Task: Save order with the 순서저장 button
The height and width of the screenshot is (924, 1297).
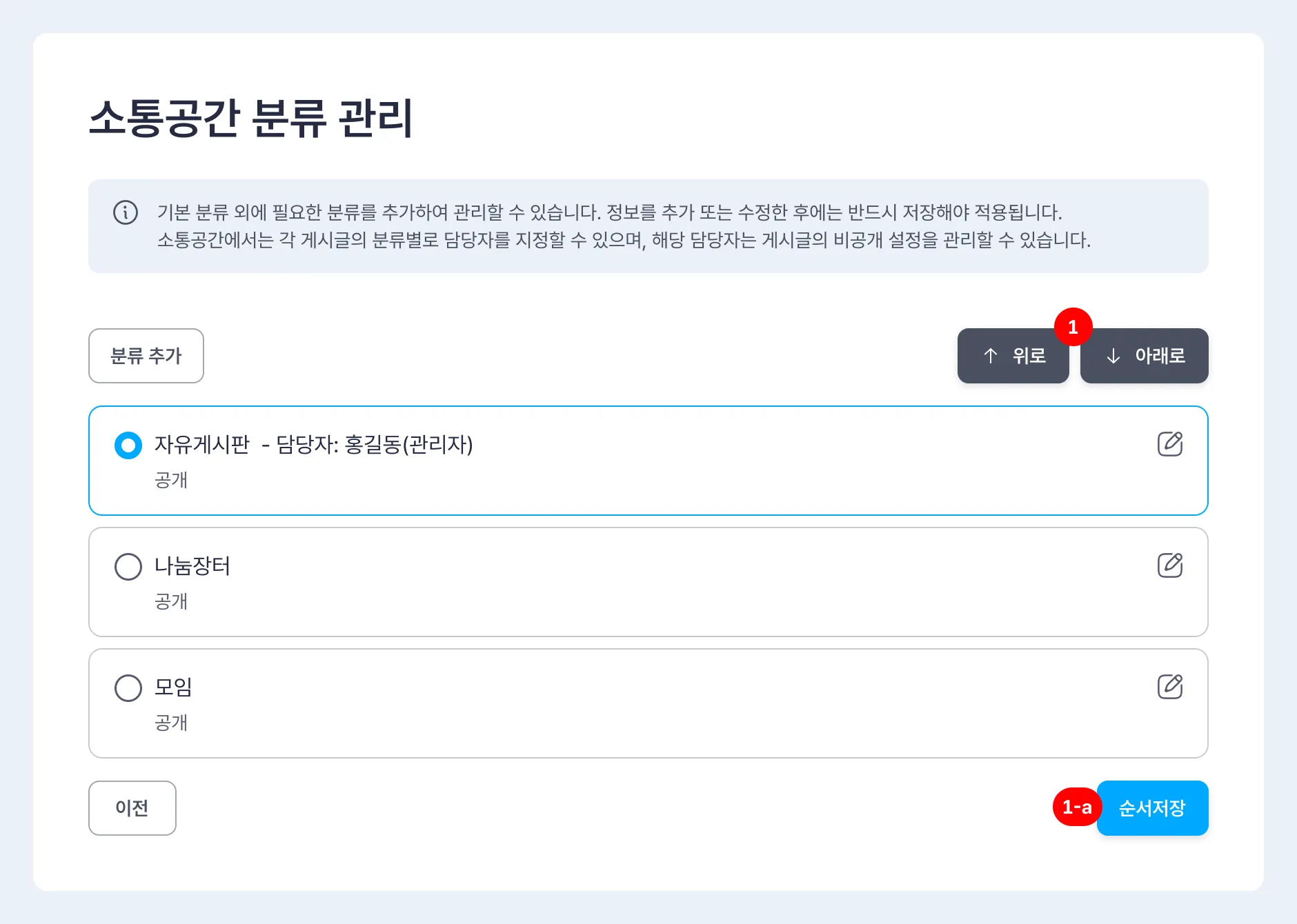Action: (x=1152, y=808)
